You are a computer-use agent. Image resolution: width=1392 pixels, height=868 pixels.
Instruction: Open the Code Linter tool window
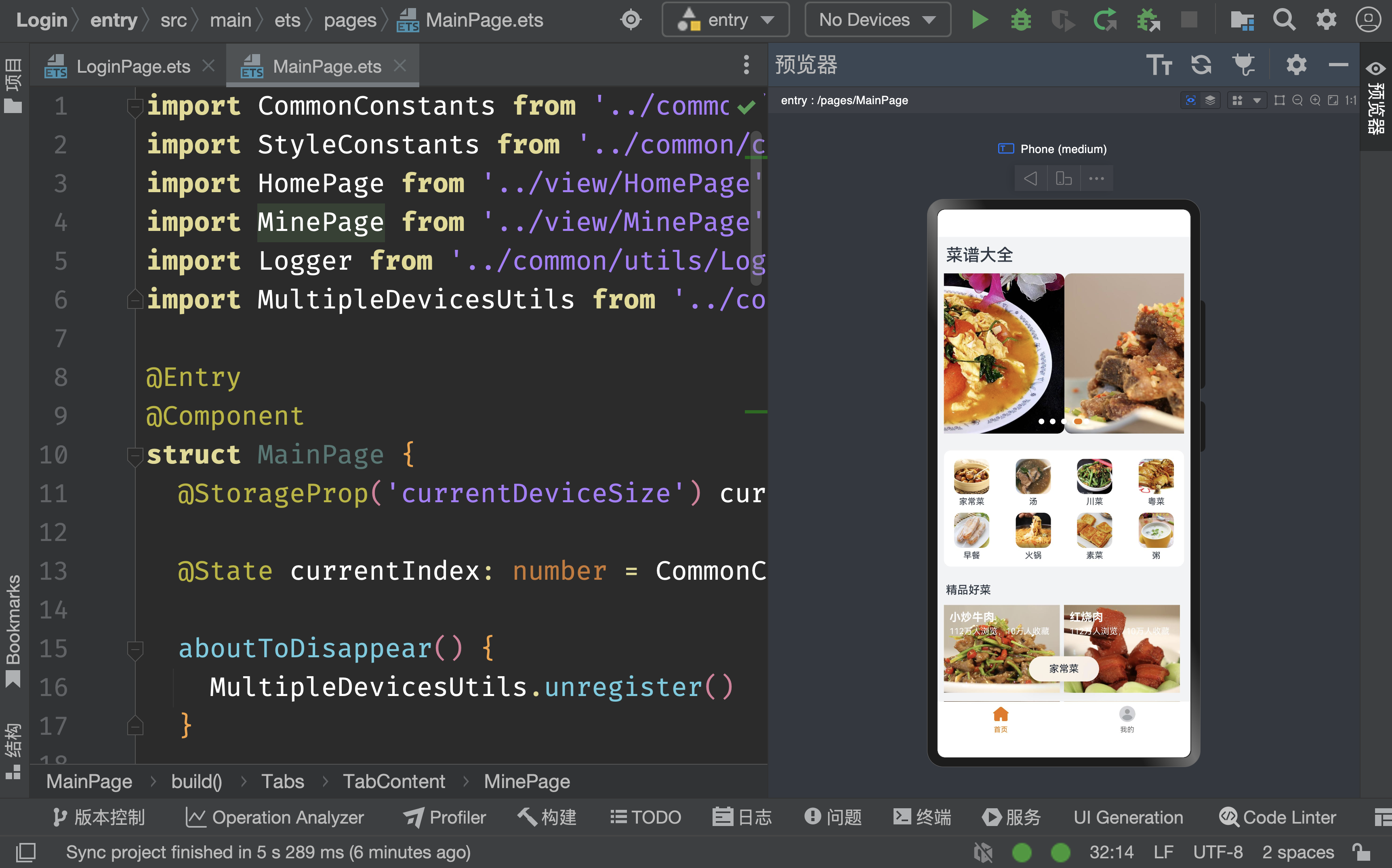tap(1278, 817)
